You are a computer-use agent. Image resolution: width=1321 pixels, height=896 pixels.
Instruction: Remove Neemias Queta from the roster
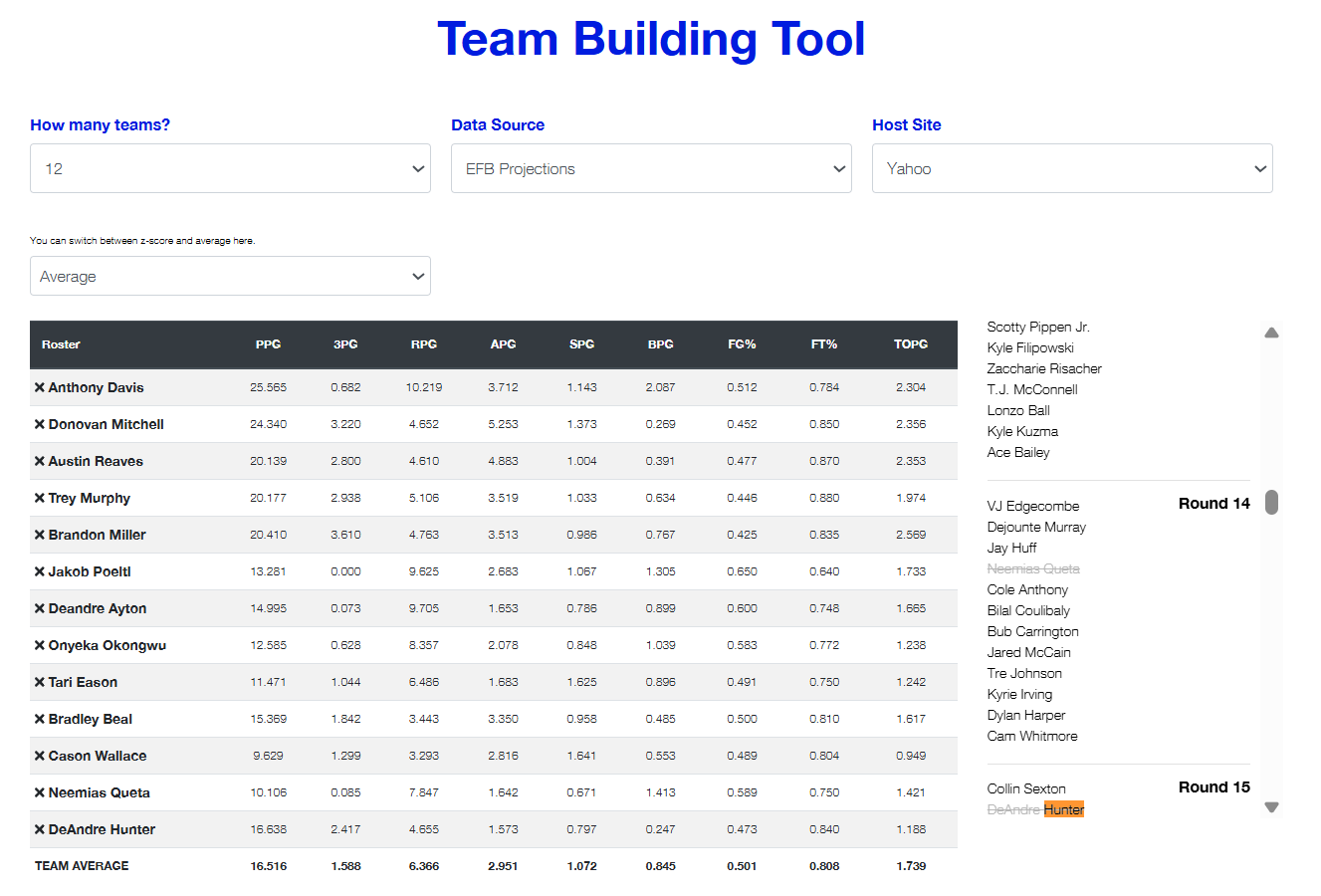(x=40, y=792)
